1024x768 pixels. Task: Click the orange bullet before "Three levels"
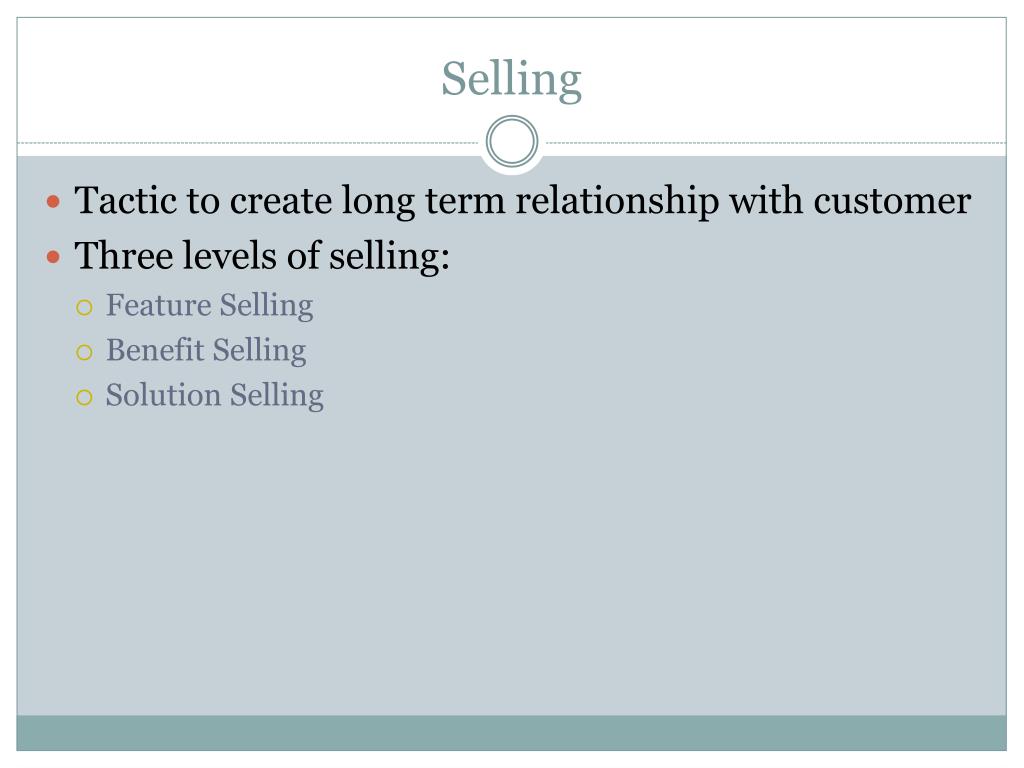[54, 257]
